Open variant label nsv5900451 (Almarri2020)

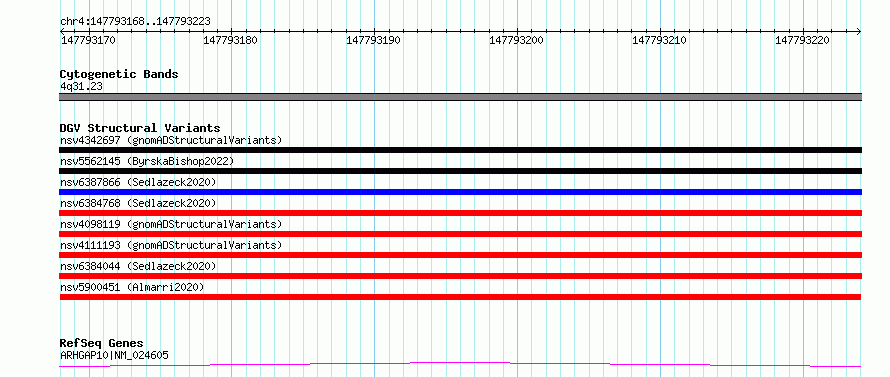132,287
